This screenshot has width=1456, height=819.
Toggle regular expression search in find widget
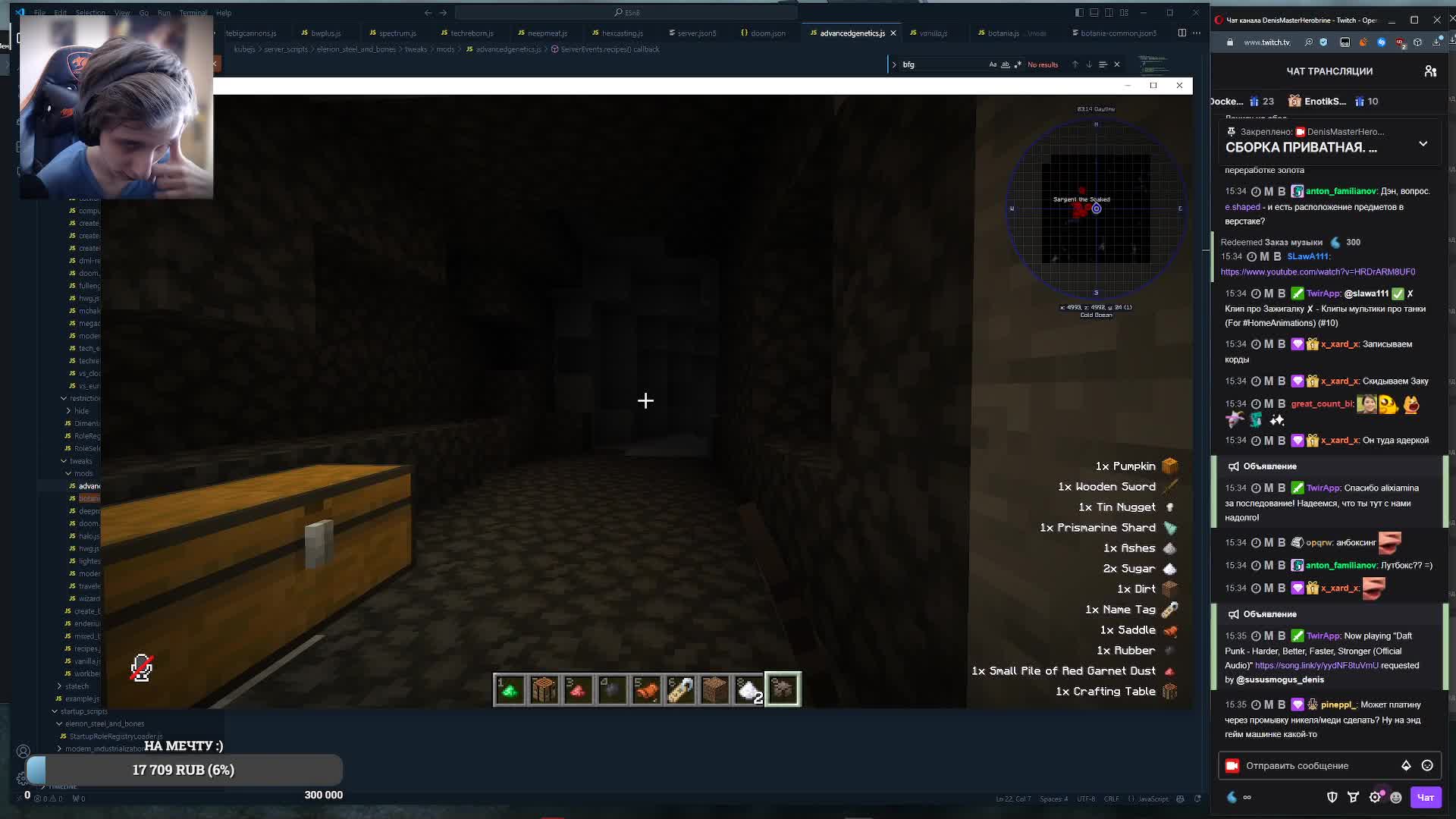click(1018, 64)
